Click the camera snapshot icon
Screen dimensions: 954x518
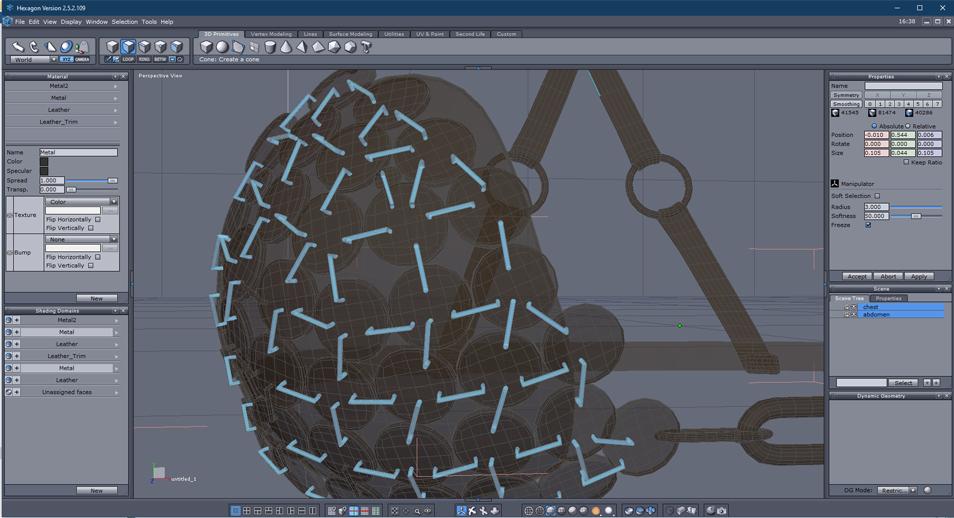coord(722,511)
